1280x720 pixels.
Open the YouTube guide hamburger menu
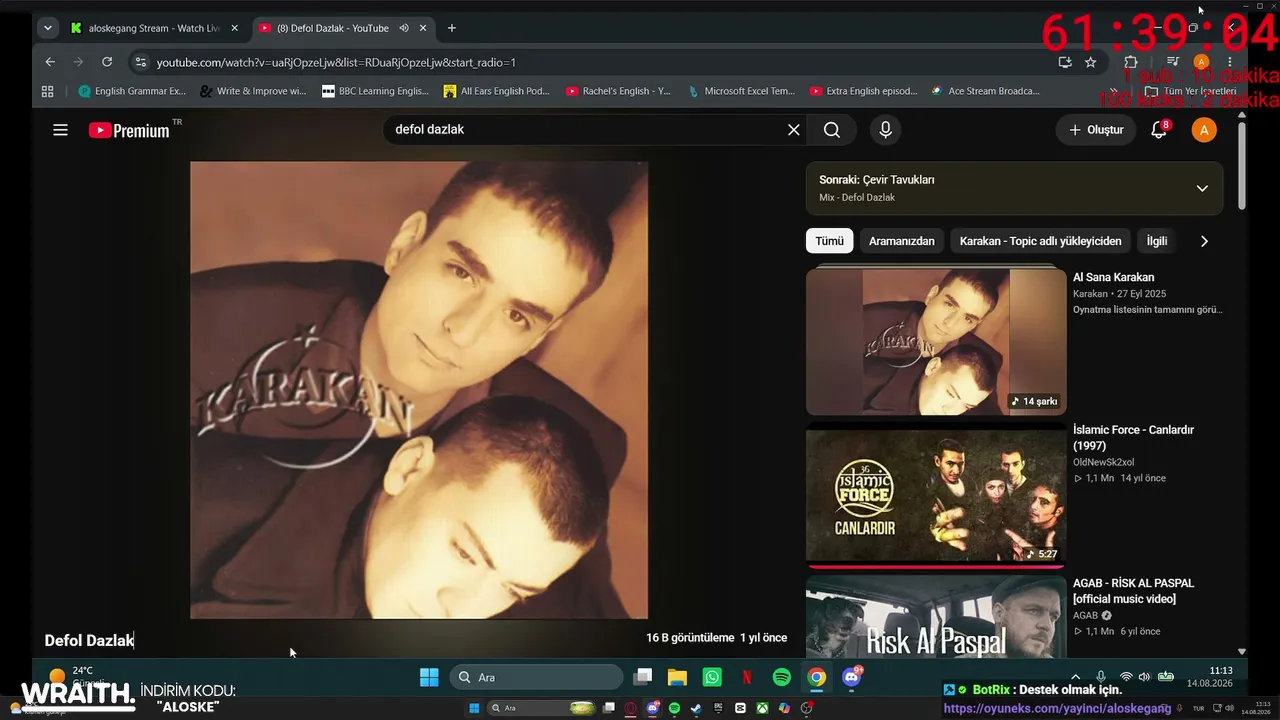60,130
